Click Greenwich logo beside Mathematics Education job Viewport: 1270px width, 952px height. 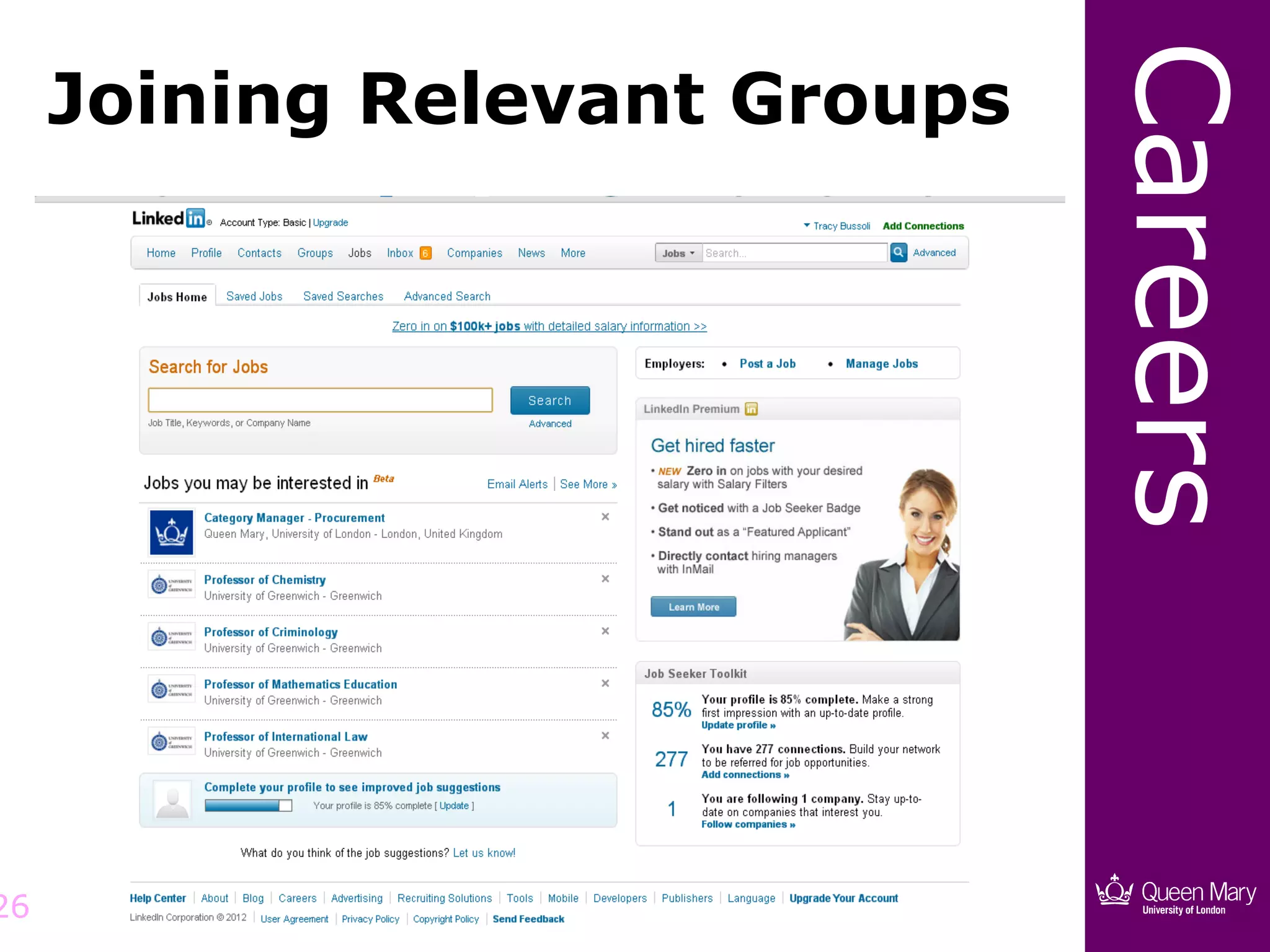tap(172, 689)
